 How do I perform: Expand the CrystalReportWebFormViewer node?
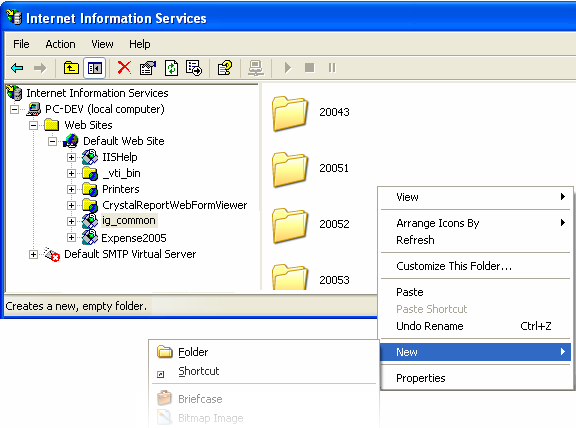point(72,205)
